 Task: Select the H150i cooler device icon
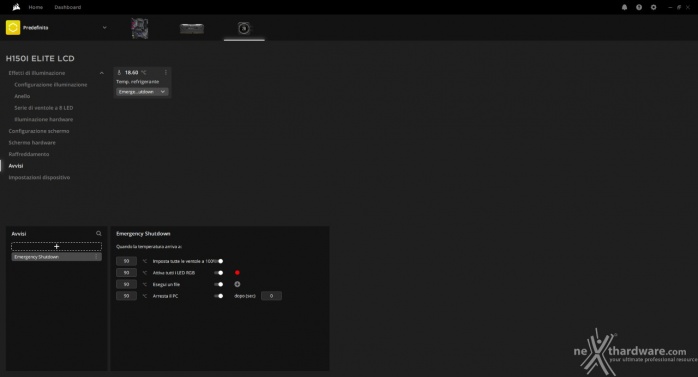(x=244, y=28)
